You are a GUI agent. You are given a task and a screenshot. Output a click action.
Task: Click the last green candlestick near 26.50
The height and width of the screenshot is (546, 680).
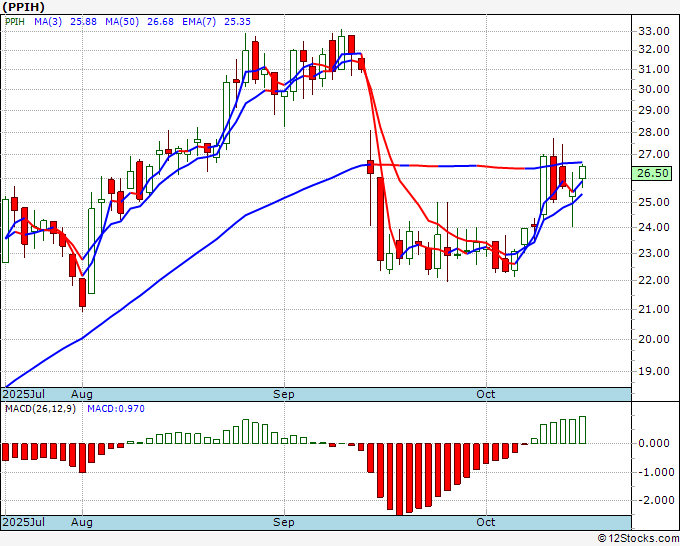582,173
